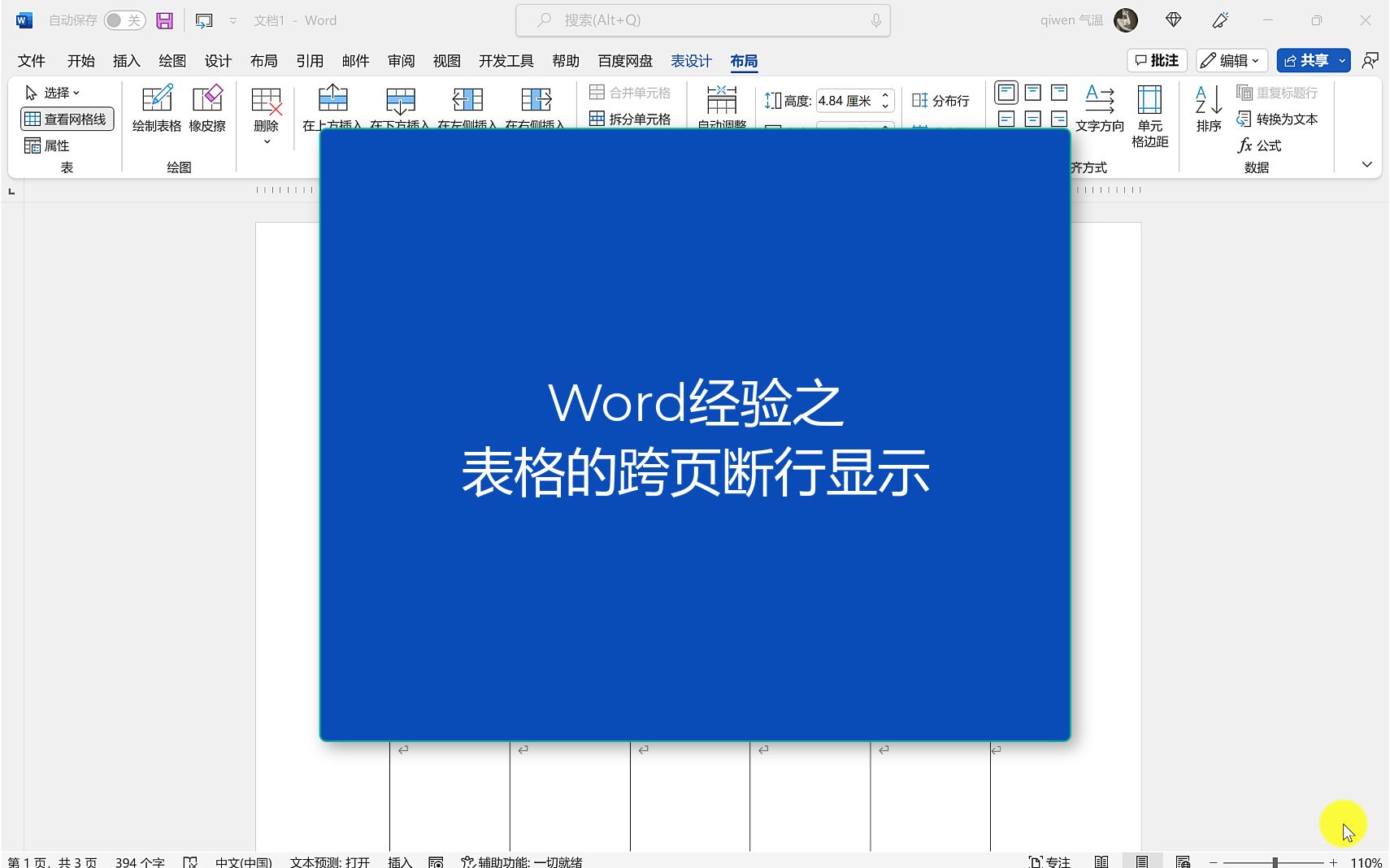Insert a row above (在上方插入)
1390x868 pixels.
point(332,106)
